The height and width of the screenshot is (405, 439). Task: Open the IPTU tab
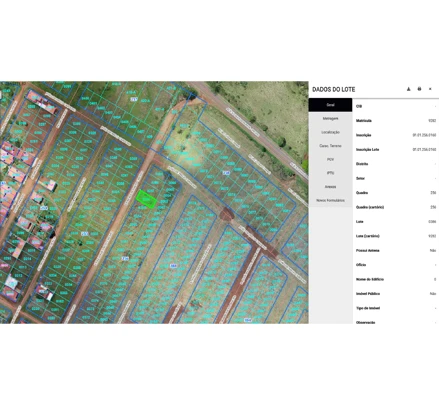(x=330, y=173)
